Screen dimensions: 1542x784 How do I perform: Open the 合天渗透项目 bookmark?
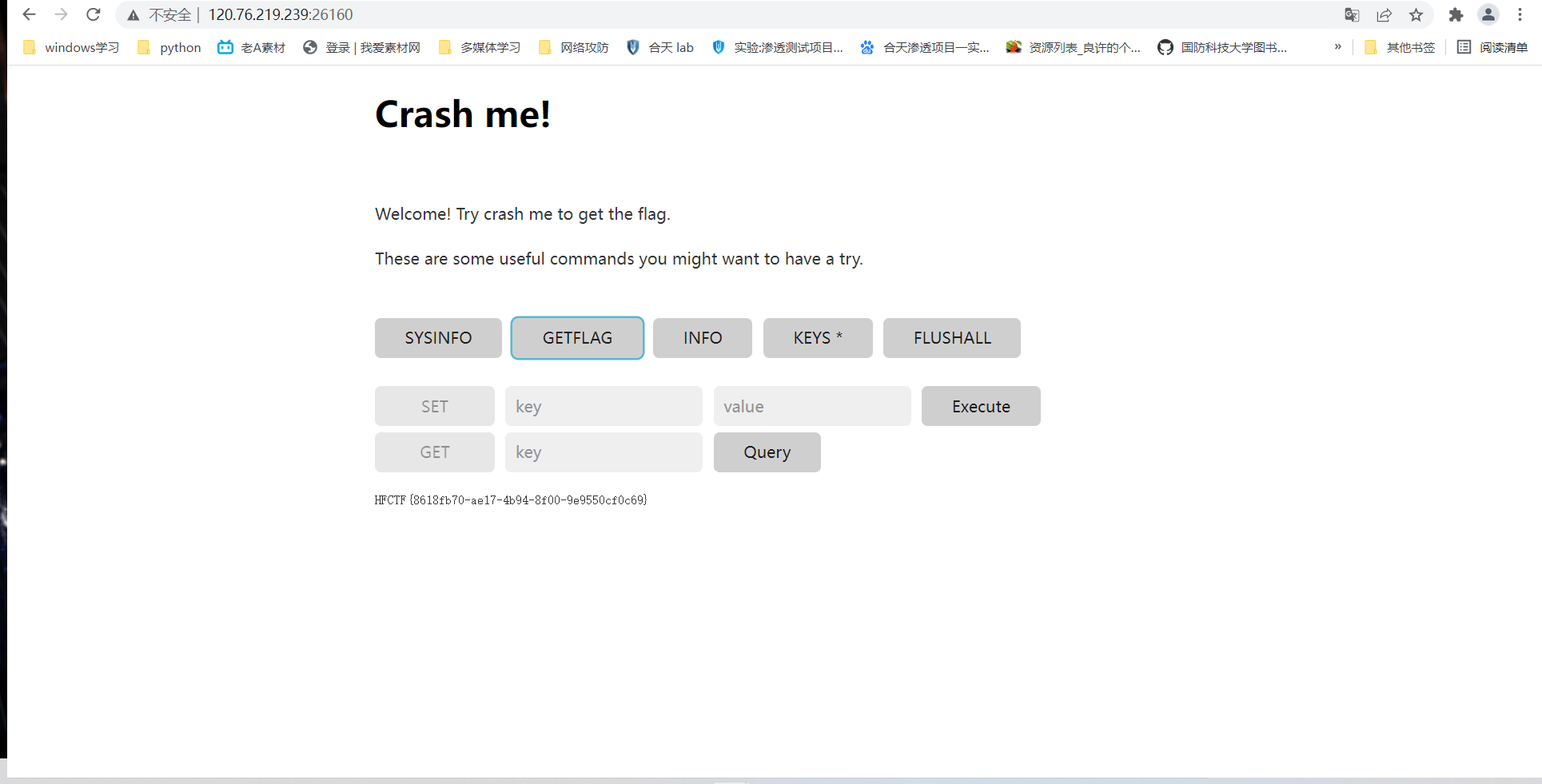pos(925,47)
